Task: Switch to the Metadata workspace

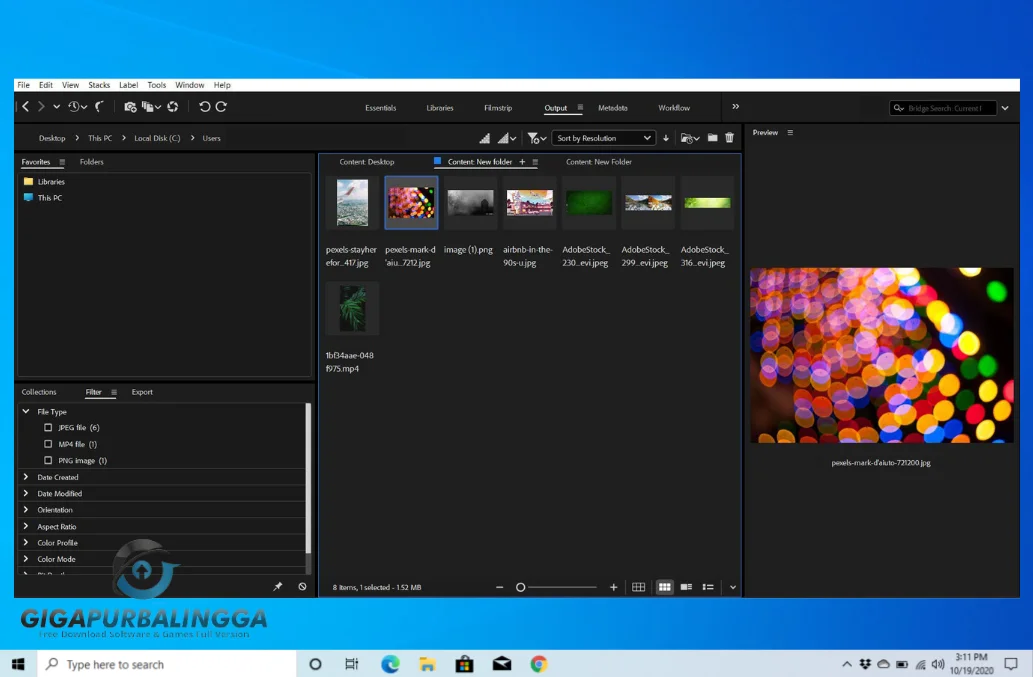Action: coord(613,107)
